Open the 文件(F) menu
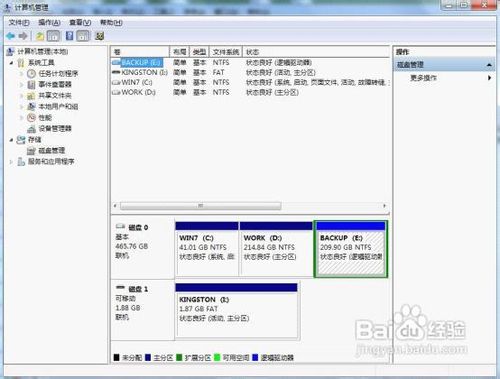The width and height of the screenshot is (500, 379). pyautogui.click(x=19, y=23)
